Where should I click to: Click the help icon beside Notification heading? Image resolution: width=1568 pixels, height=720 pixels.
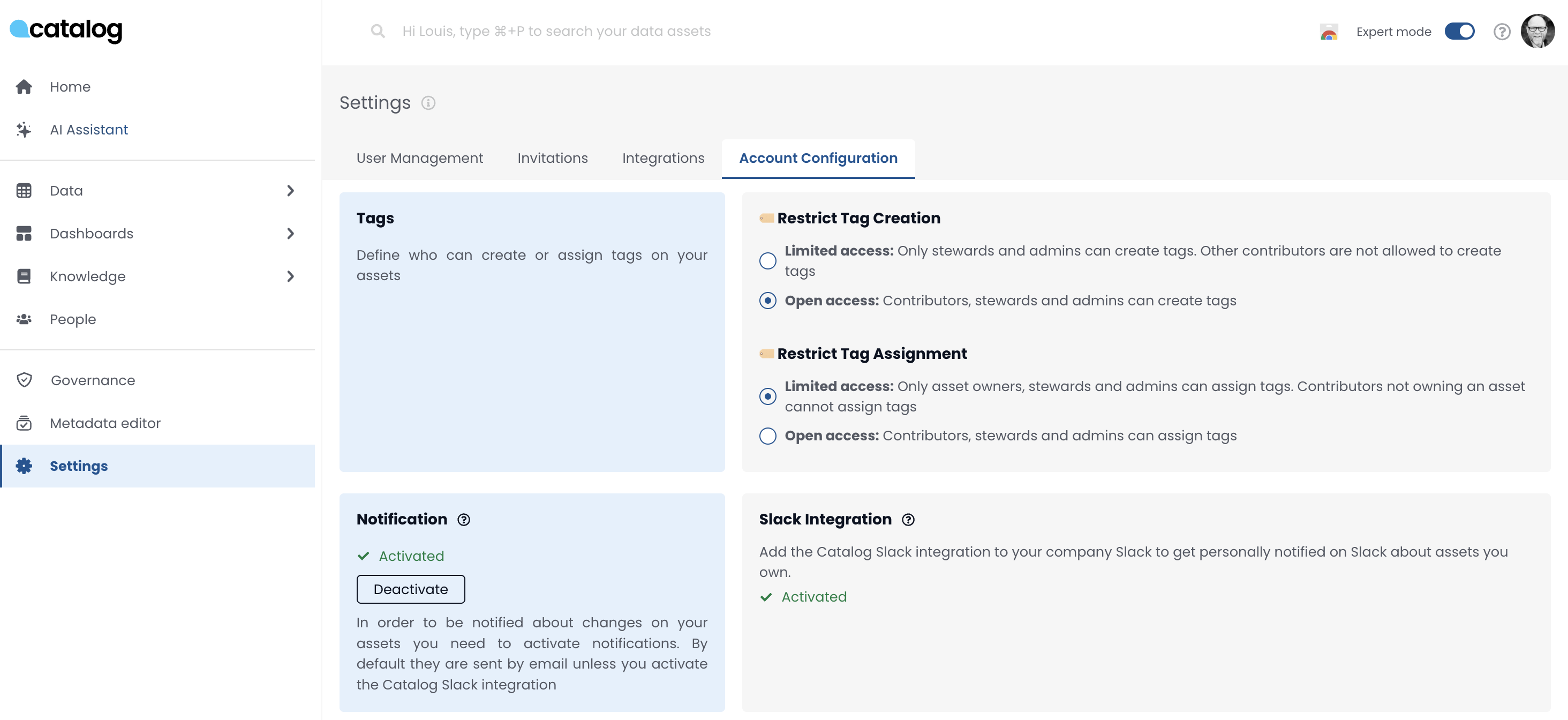point(464,520)
